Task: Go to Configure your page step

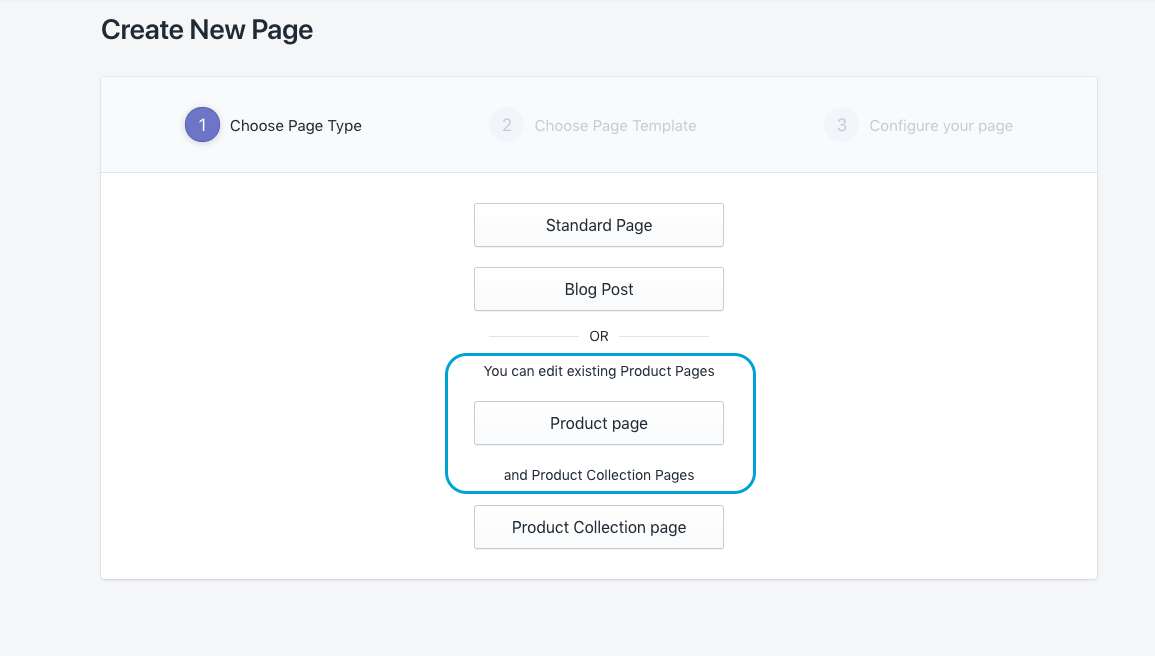Action: 941,126
